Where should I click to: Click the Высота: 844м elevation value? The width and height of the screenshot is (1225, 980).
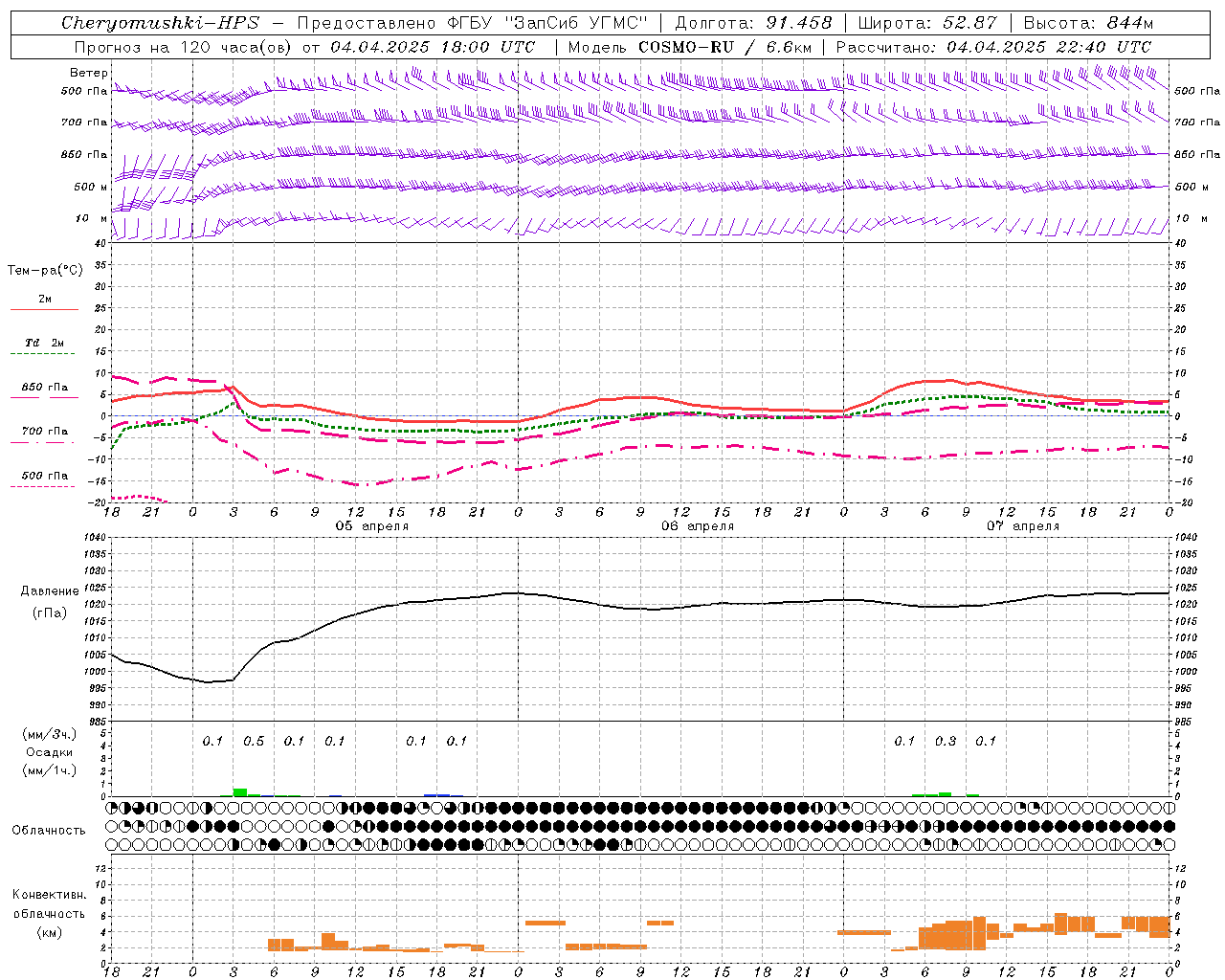[x=1088, y=23]
